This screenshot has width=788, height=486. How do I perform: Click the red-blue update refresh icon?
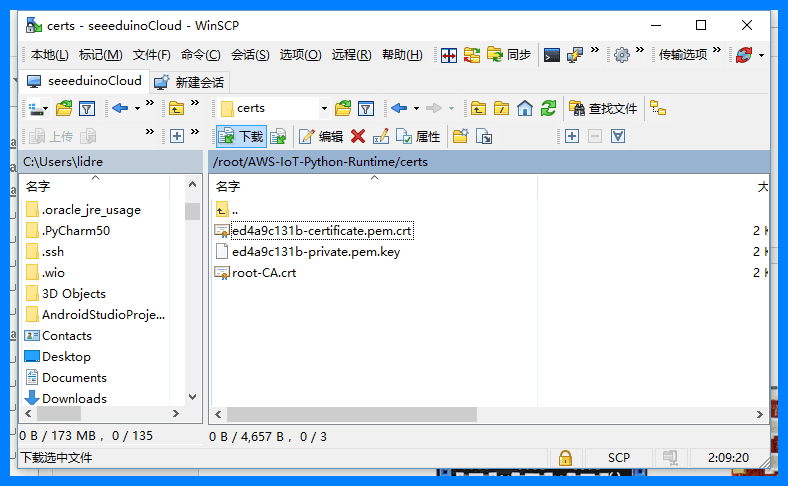(744, 55)
